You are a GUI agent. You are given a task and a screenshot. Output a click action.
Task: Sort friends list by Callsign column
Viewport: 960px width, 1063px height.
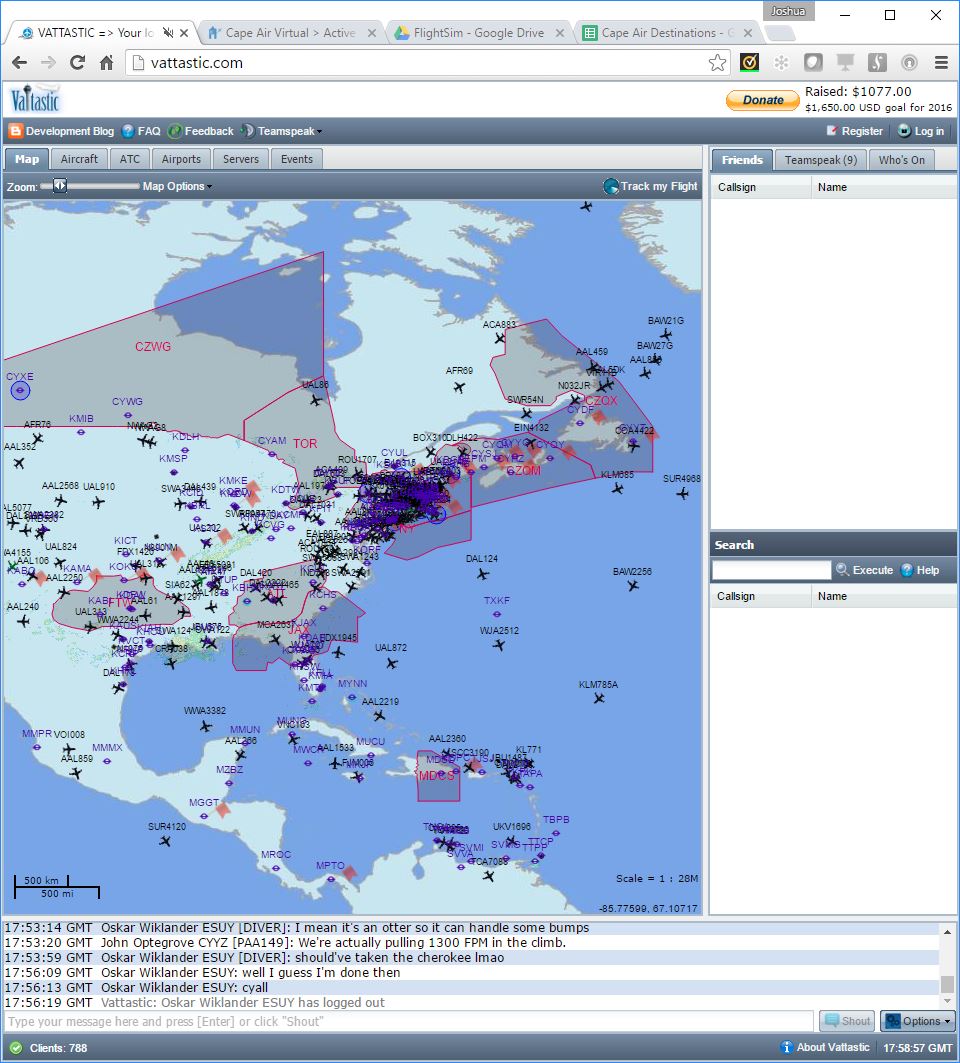[761, 187]
